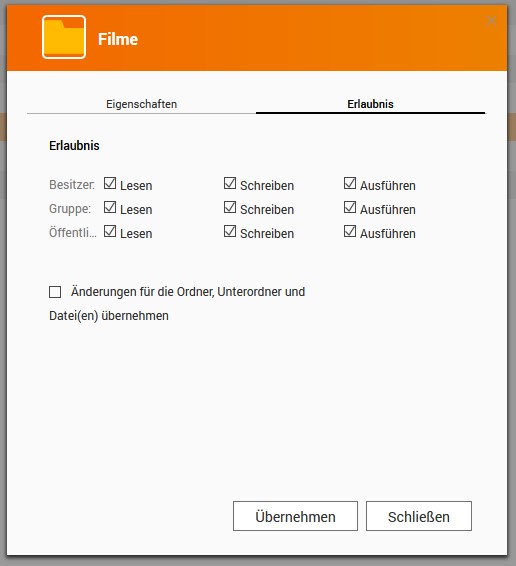Uncheck Öffentlich Lesen checkbox
This screenshot has width=516, height=566.
pyautogui.click(x=110, y=231)
